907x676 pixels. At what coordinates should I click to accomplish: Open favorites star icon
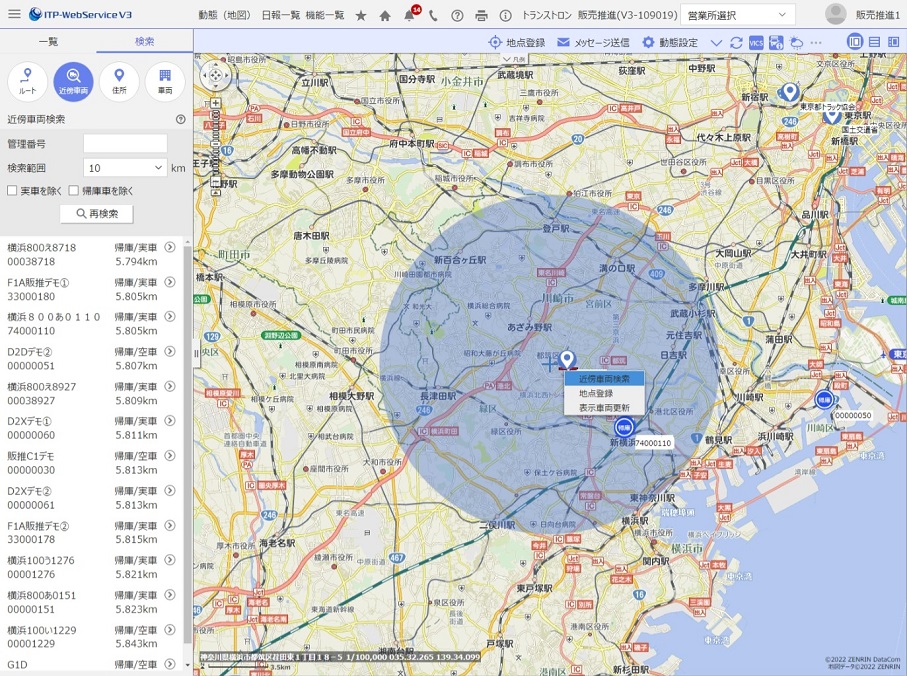tap(361, 16)
